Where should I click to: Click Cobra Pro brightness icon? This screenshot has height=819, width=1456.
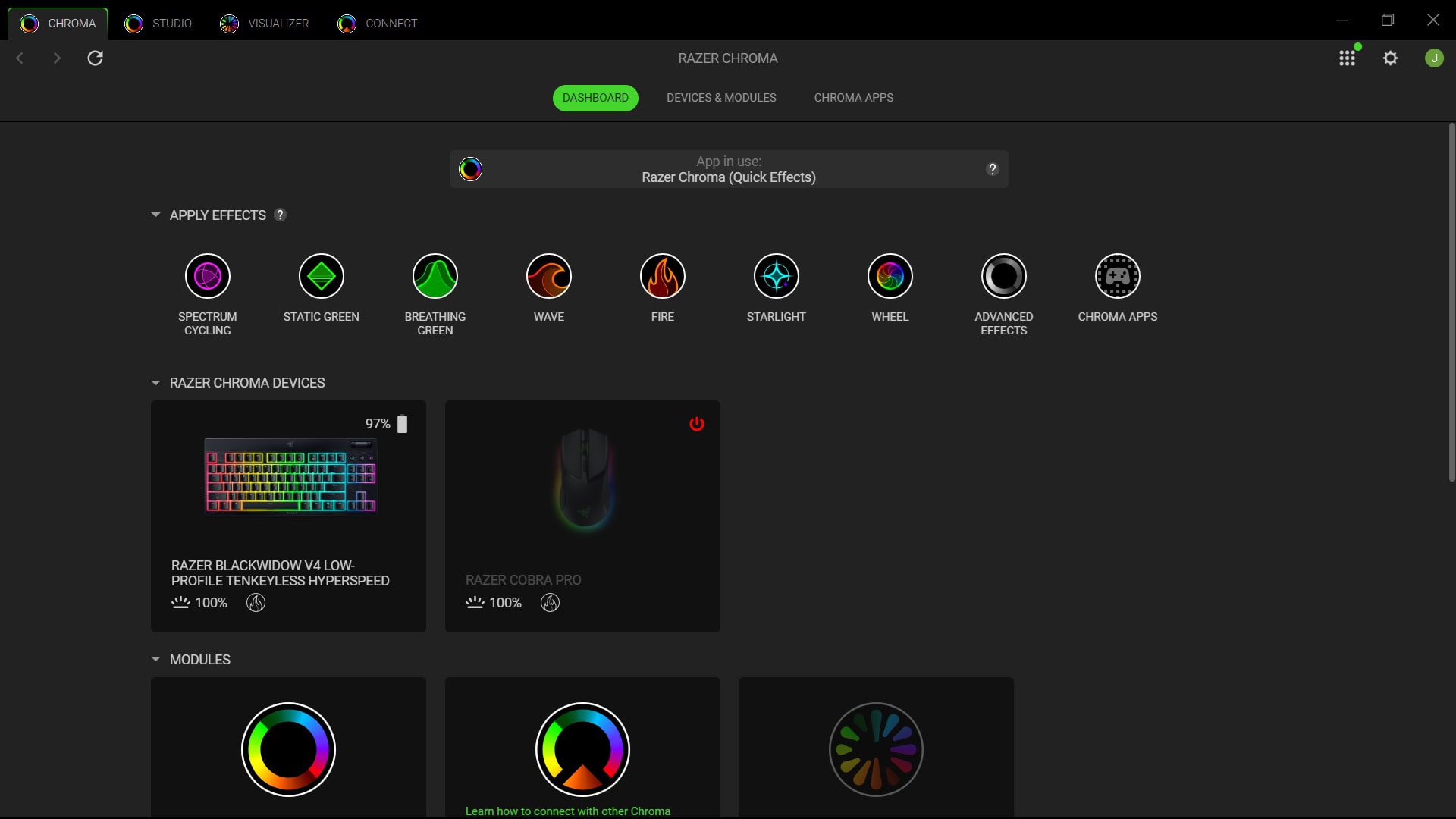[475, 603]
